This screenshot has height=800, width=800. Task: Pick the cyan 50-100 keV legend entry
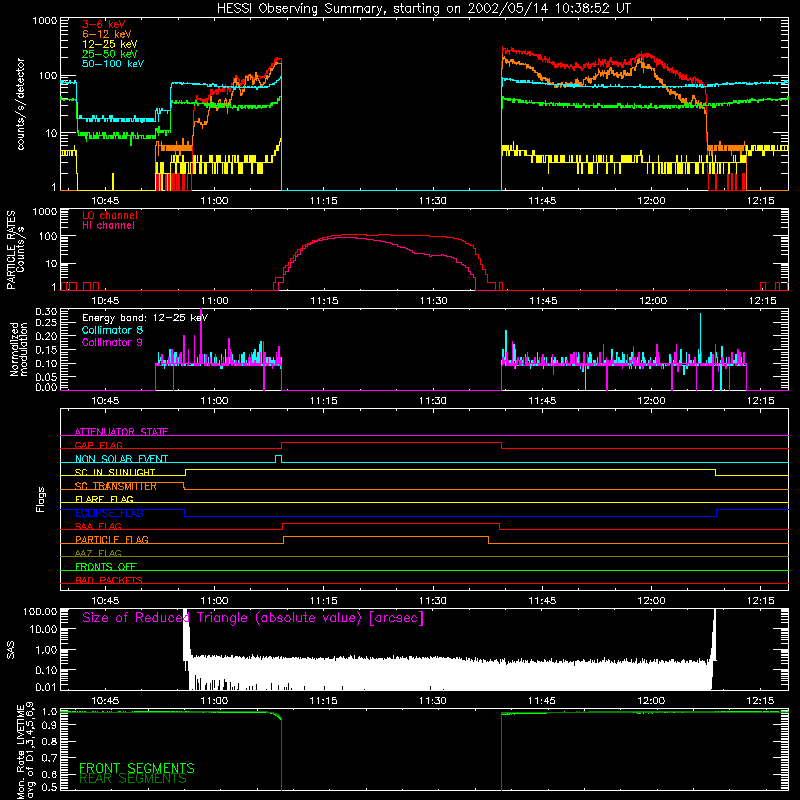coord(112,64)
